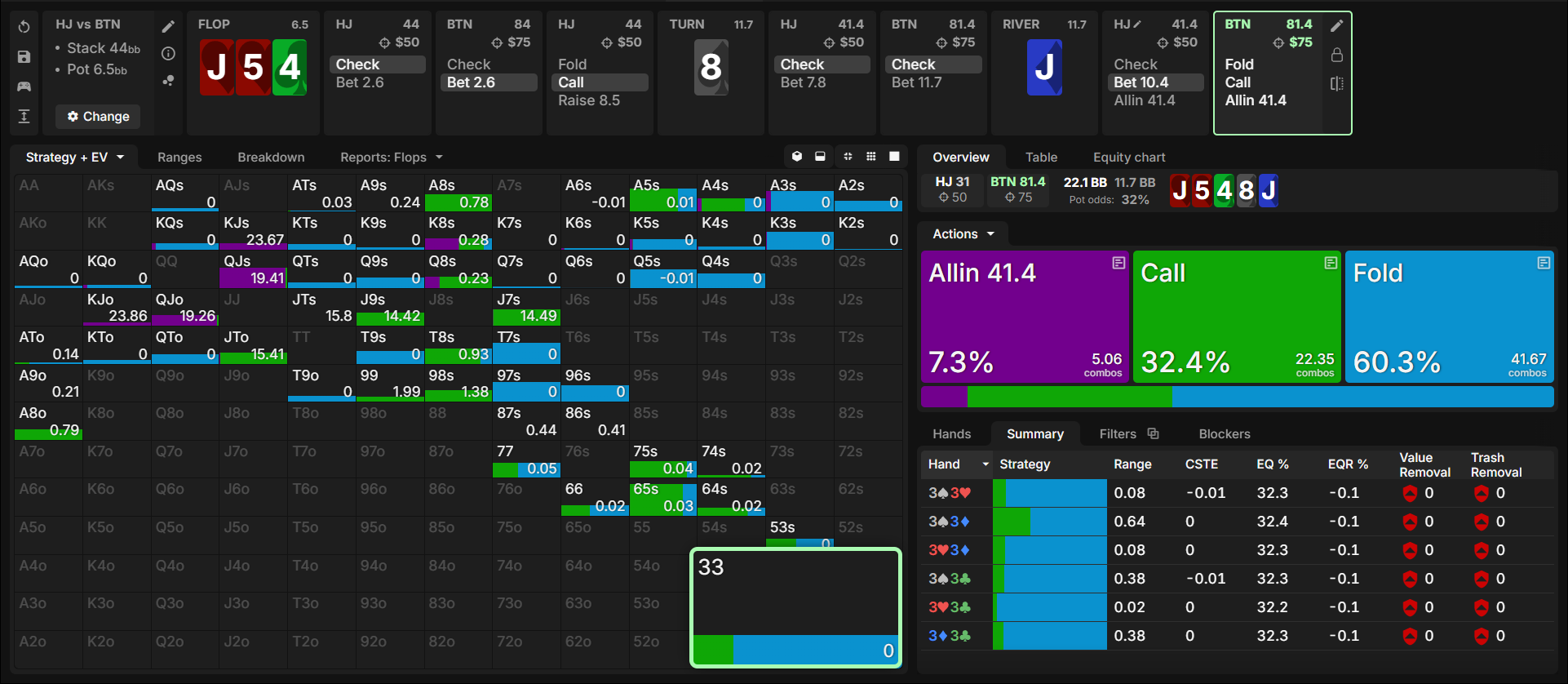Click the TURN card 8
This screenshot has height=684, width=1568.
click(711, 67)
